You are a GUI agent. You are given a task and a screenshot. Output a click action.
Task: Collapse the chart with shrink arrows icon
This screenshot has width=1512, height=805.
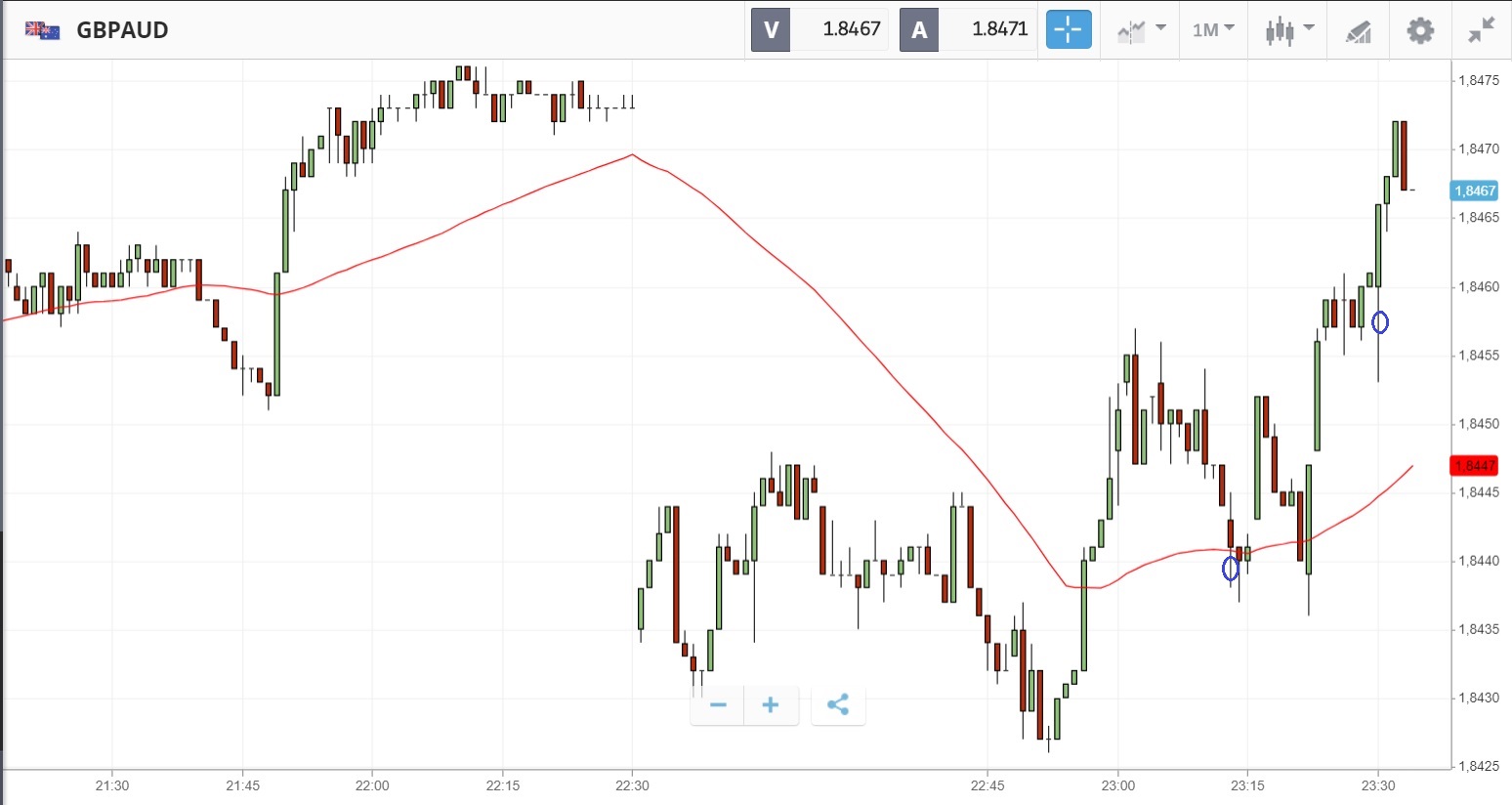point(1481,29)
